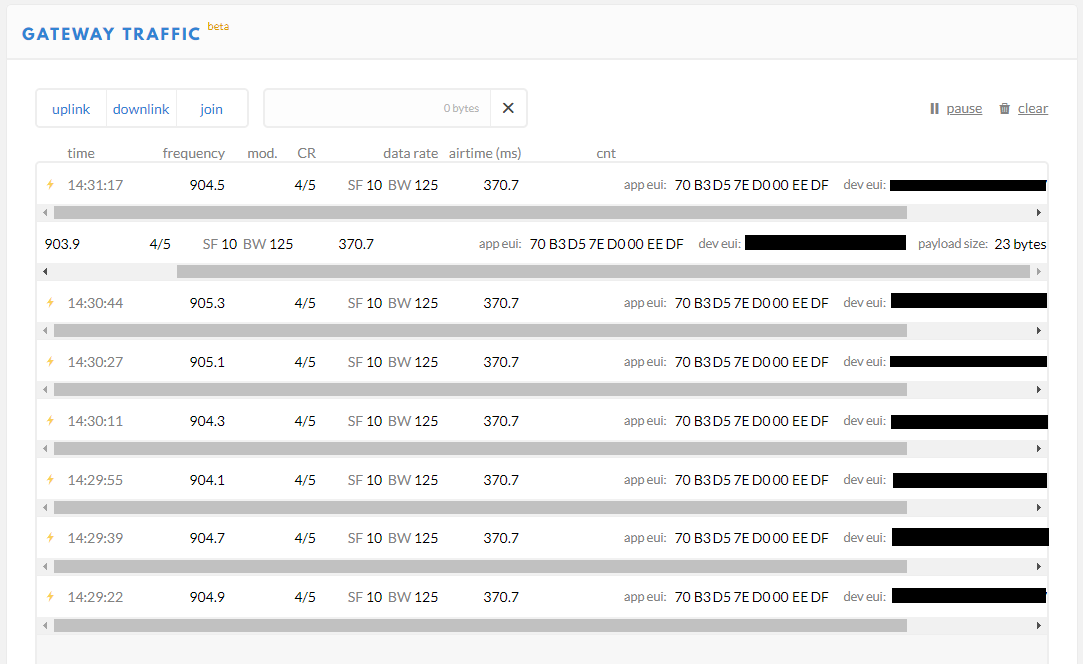Click lightning icon of 14:30:27 row
The image size is (1083, 664).
50,361
